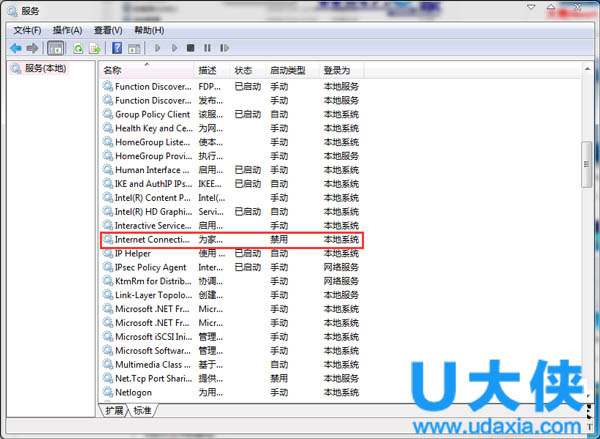Screen dimensions: 600x439
Task: Open the 查看(V) menu
Action: pyautogui.click(x=109, y=31)
